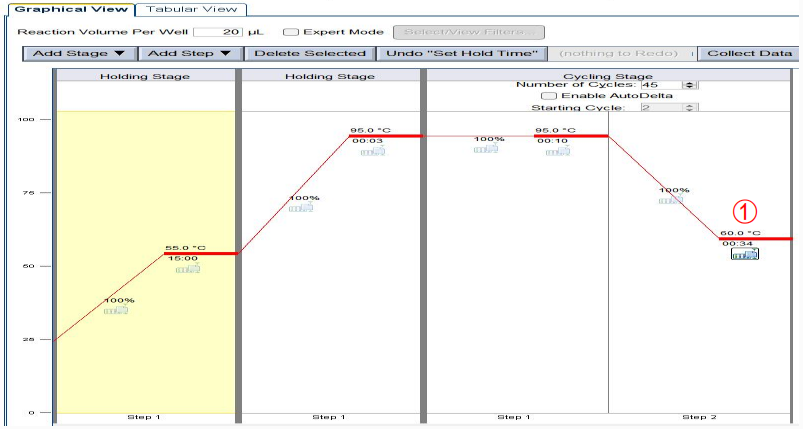Switch to the Tabular View tab
Viewport: 803px width, 429px height.
190,9
